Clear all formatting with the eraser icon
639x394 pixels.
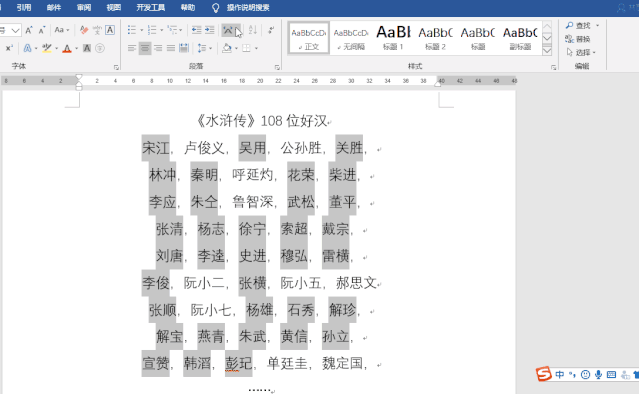84,30
